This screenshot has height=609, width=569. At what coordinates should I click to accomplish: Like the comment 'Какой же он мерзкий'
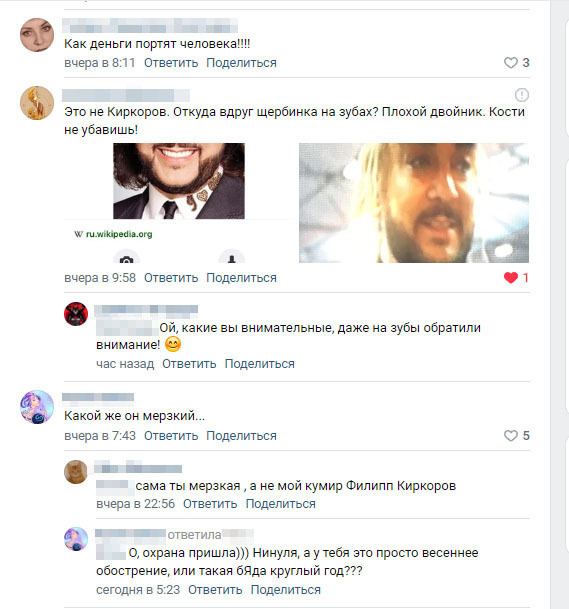(x=511, y=435)
